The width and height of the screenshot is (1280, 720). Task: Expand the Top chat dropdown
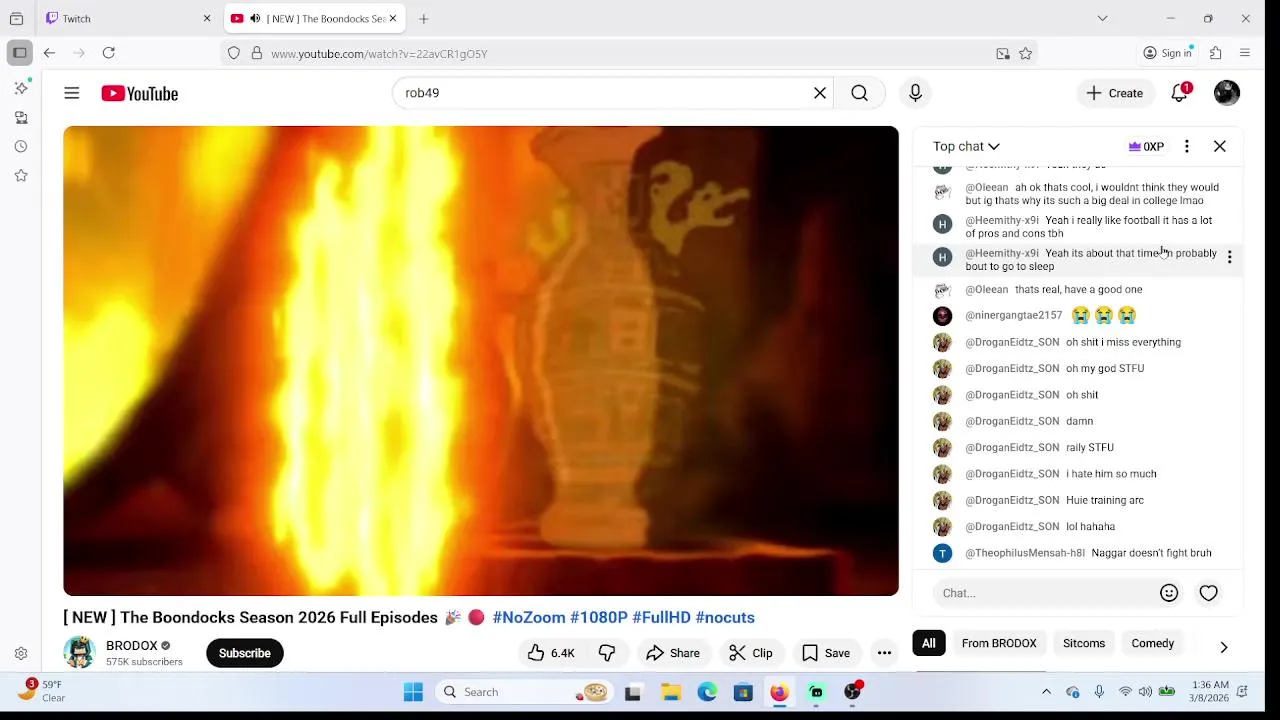(966, 146)
